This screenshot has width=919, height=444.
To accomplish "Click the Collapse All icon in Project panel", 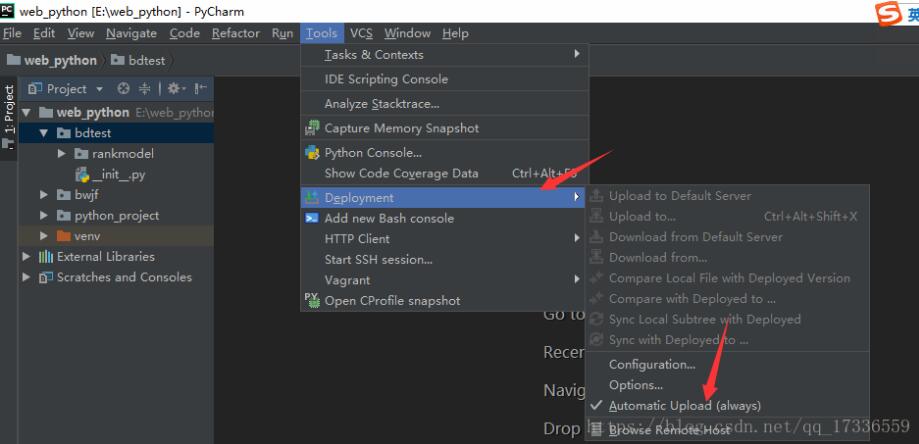I will point(143,89).
